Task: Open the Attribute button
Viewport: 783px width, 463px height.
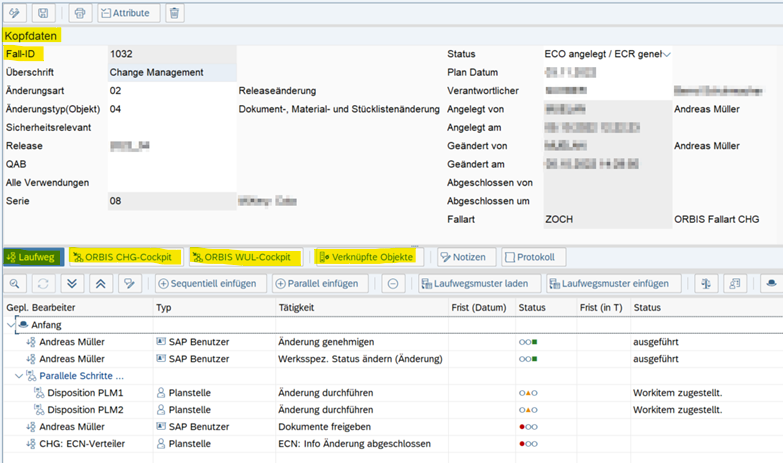Action: [x=128, y=13]
